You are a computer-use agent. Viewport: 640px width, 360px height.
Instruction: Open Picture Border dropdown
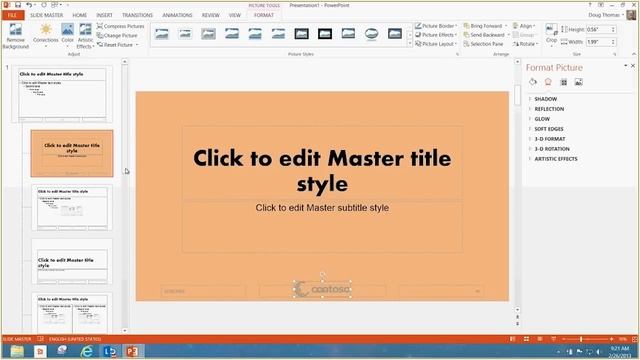436,26
